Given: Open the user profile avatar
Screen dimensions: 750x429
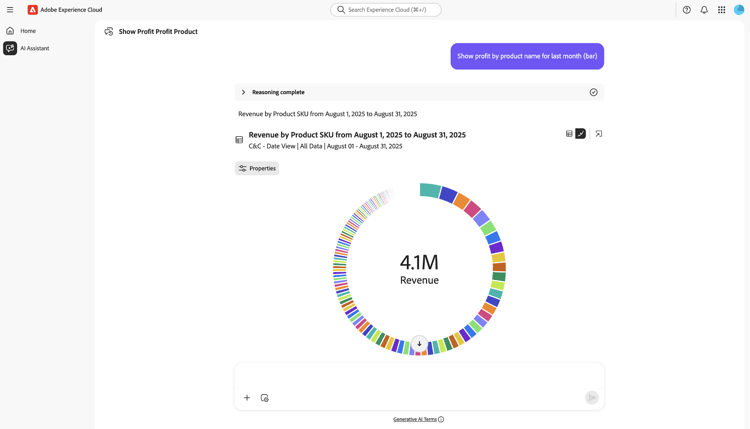Looking at the screenshot, I should (x=739, y=10).
